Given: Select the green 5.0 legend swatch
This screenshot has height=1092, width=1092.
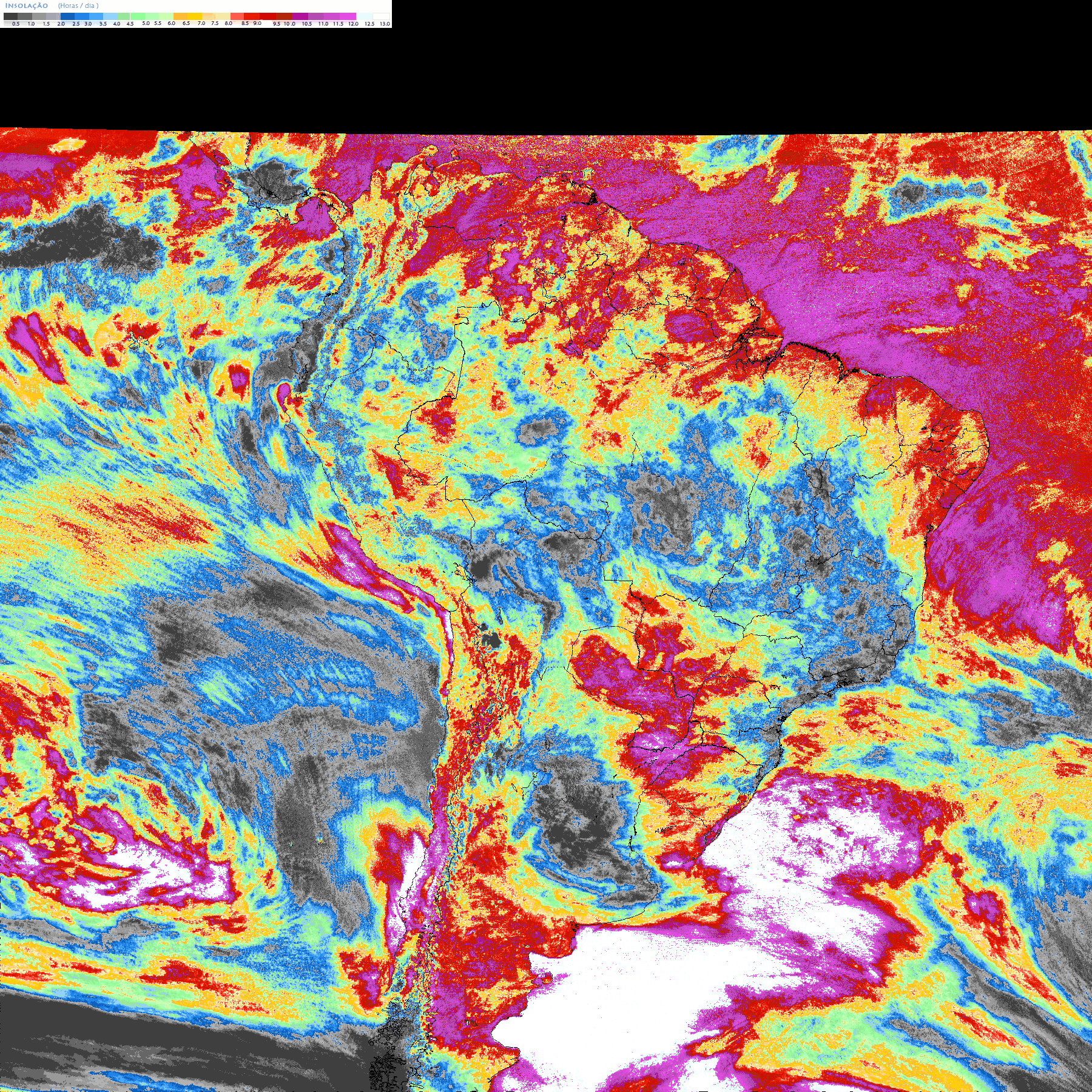Looking at the screenshot, I should pyautogui.click(x=138, y=16).
